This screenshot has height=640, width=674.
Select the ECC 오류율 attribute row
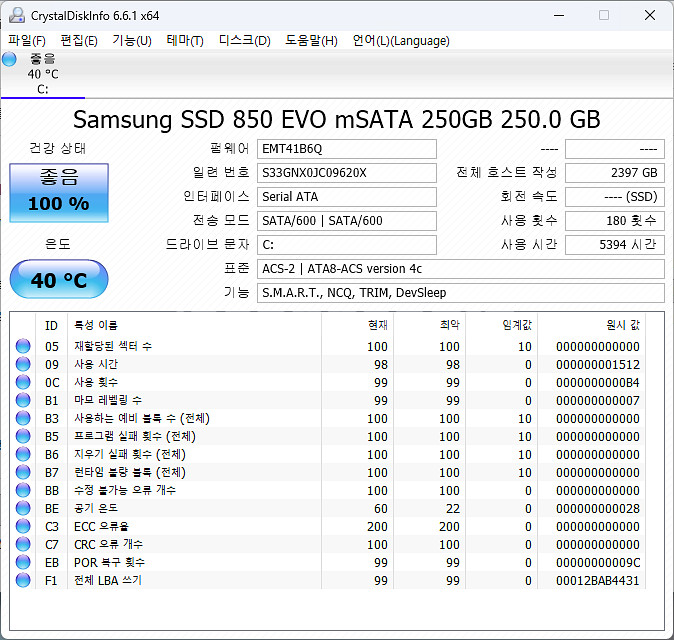point(328,526)
